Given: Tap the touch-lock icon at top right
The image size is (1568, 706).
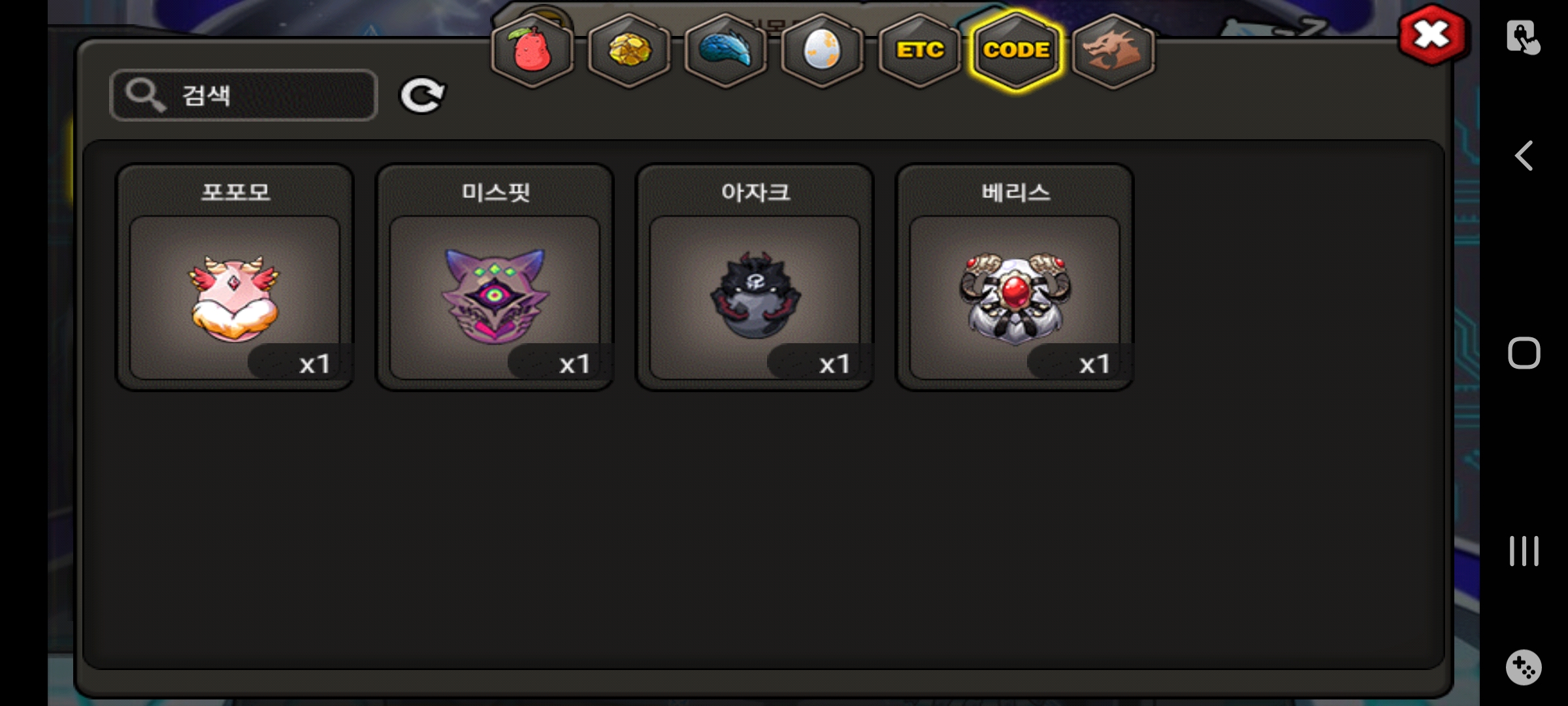Looking at the screenshot, I should coord(1523,37).
